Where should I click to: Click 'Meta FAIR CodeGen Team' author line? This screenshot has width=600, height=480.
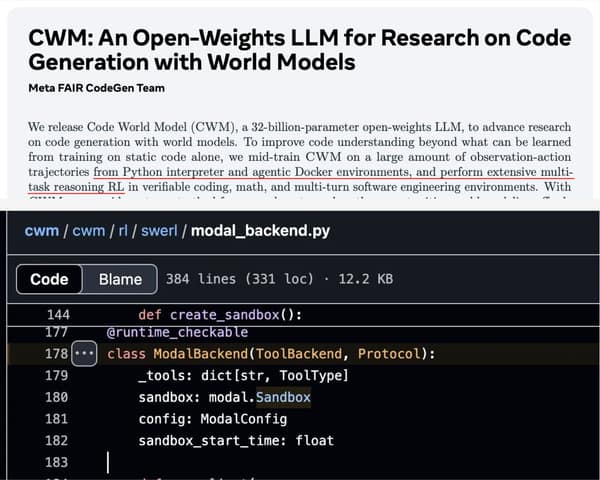[x=96, y=88]
